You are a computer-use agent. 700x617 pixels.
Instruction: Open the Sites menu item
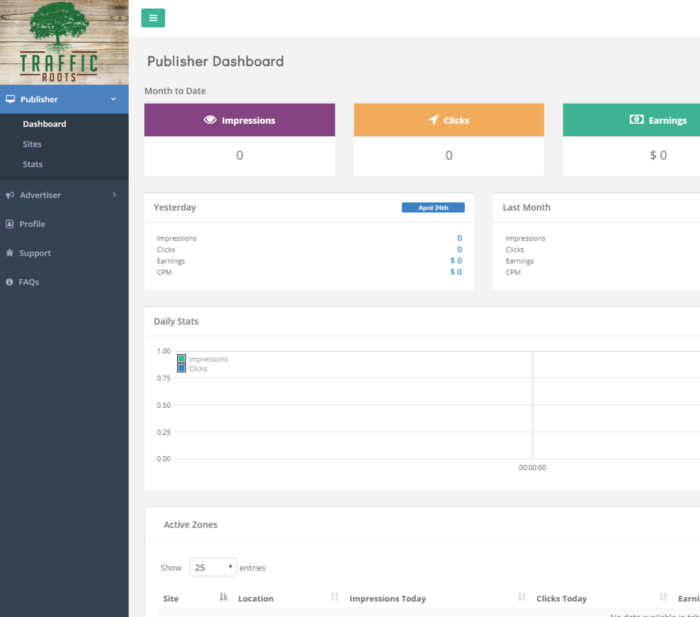point(32,144)
